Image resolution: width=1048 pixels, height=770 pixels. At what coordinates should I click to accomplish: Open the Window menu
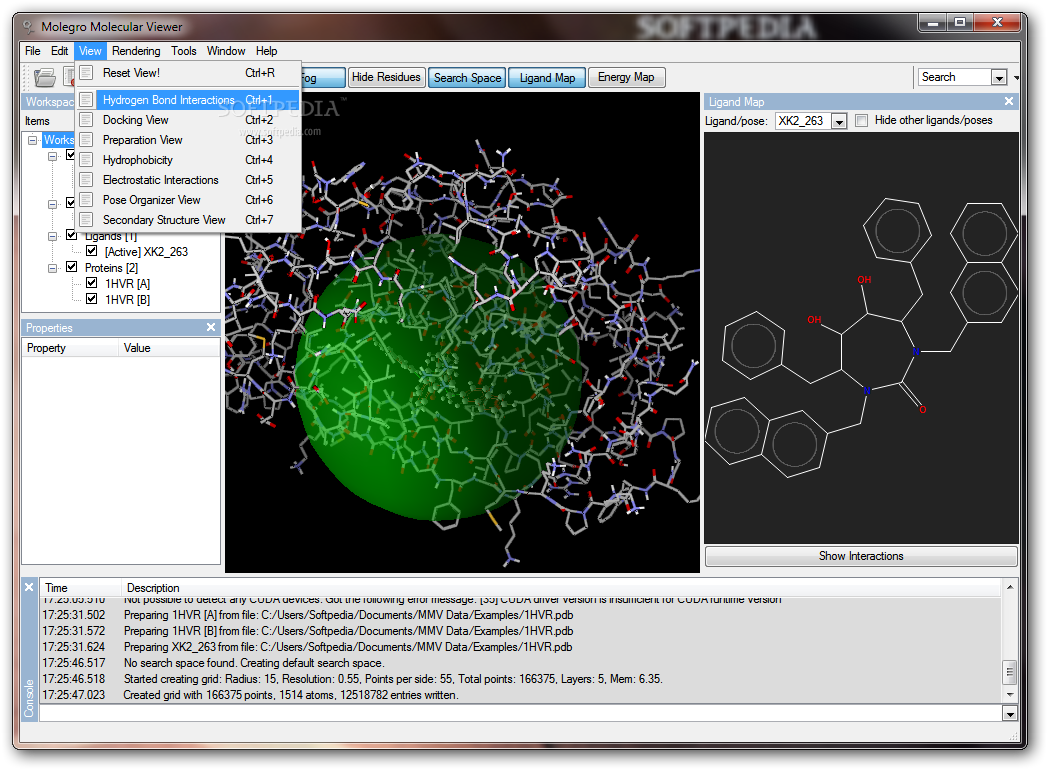[226, 51]
